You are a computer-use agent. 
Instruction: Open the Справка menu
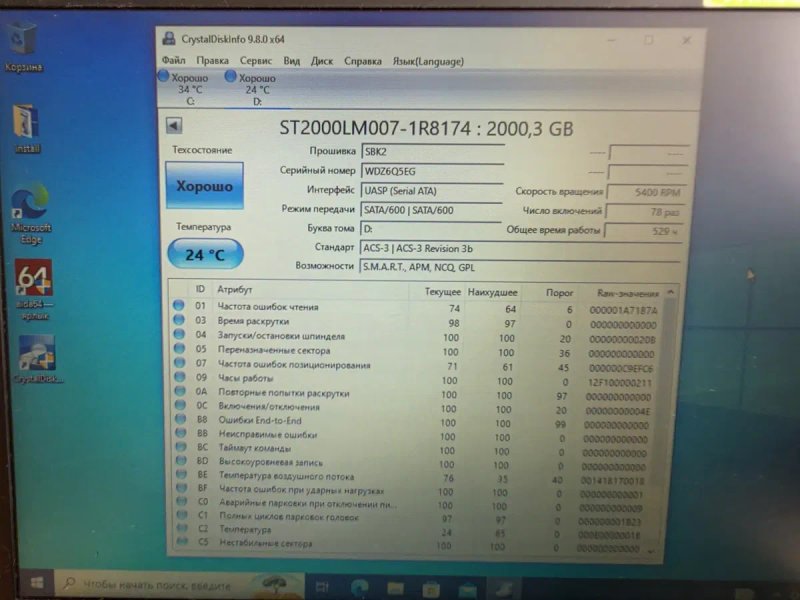(x=362, y=61)
